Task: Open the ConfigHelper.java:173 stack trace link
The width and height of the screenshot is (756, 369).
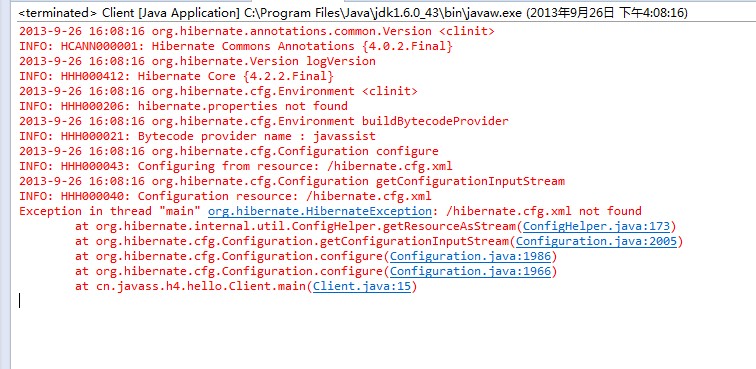Action: [x=596, y=226]
